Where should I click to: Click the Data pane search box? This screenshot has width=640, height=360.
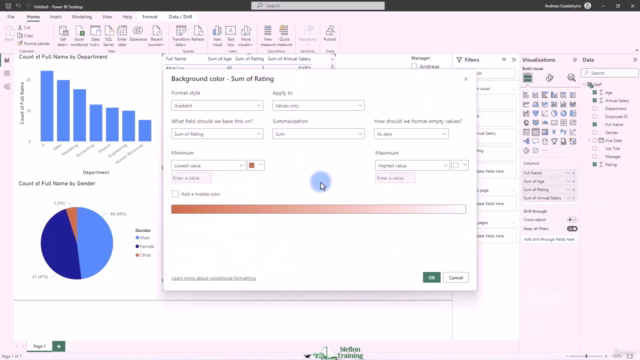pyautogui.click(x=610, y=73)
